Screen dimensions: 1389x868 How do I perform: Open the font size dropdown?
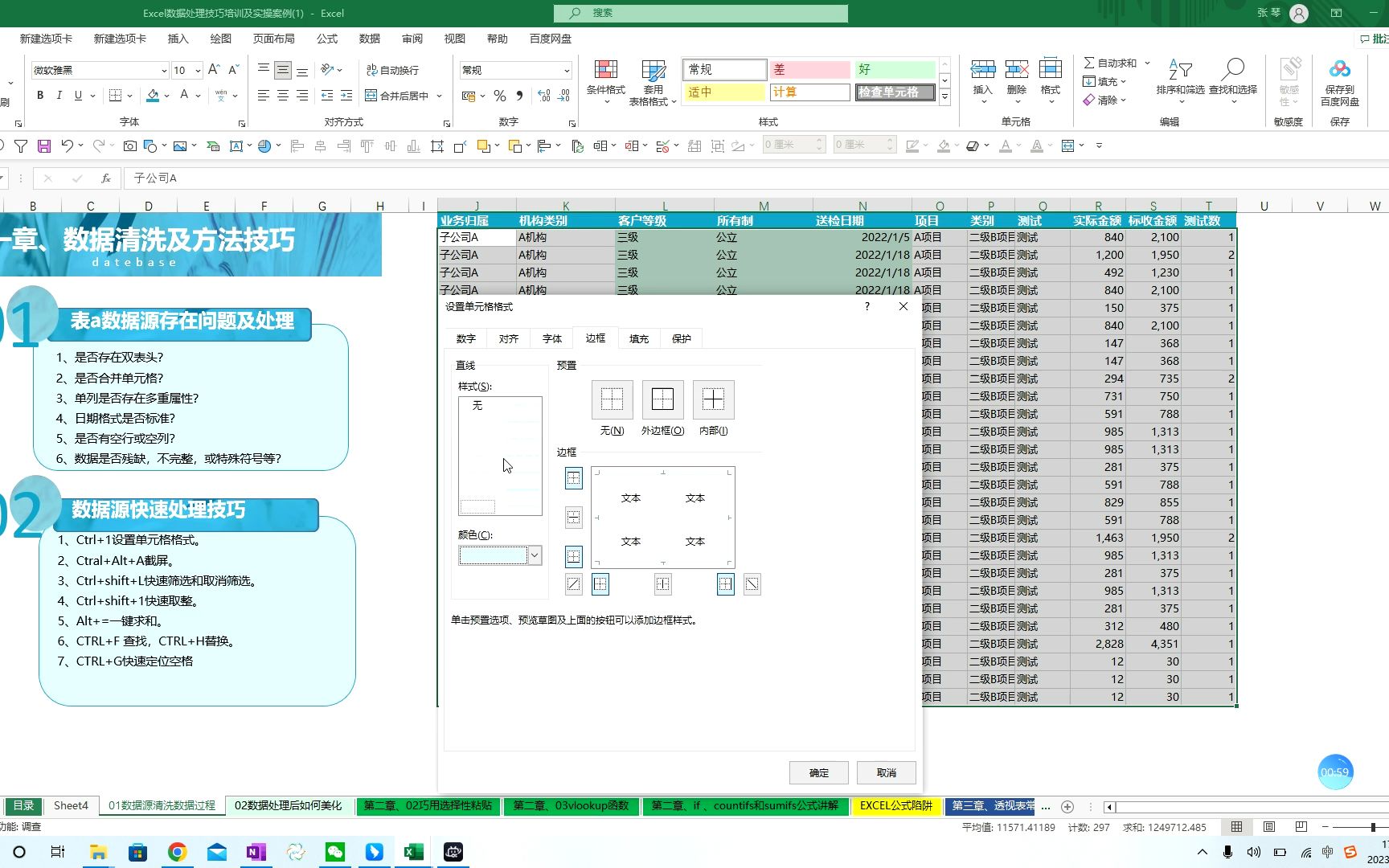click(198, 71)
